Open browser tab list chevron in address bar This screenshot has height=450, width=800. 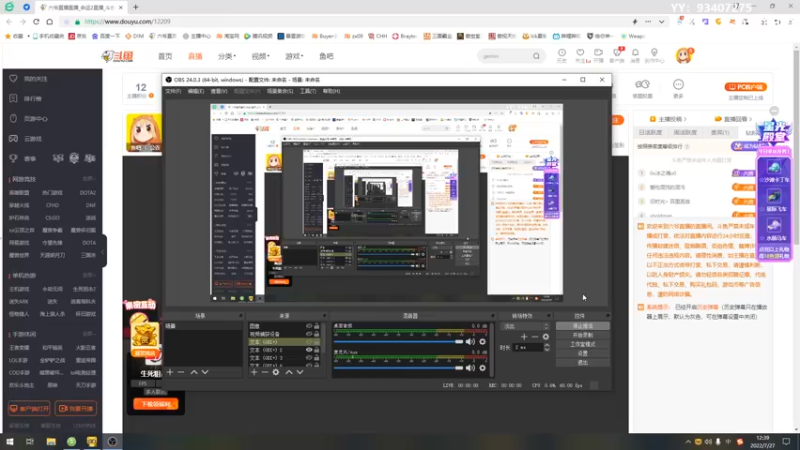pyautogui.click(x=661, y=22)
